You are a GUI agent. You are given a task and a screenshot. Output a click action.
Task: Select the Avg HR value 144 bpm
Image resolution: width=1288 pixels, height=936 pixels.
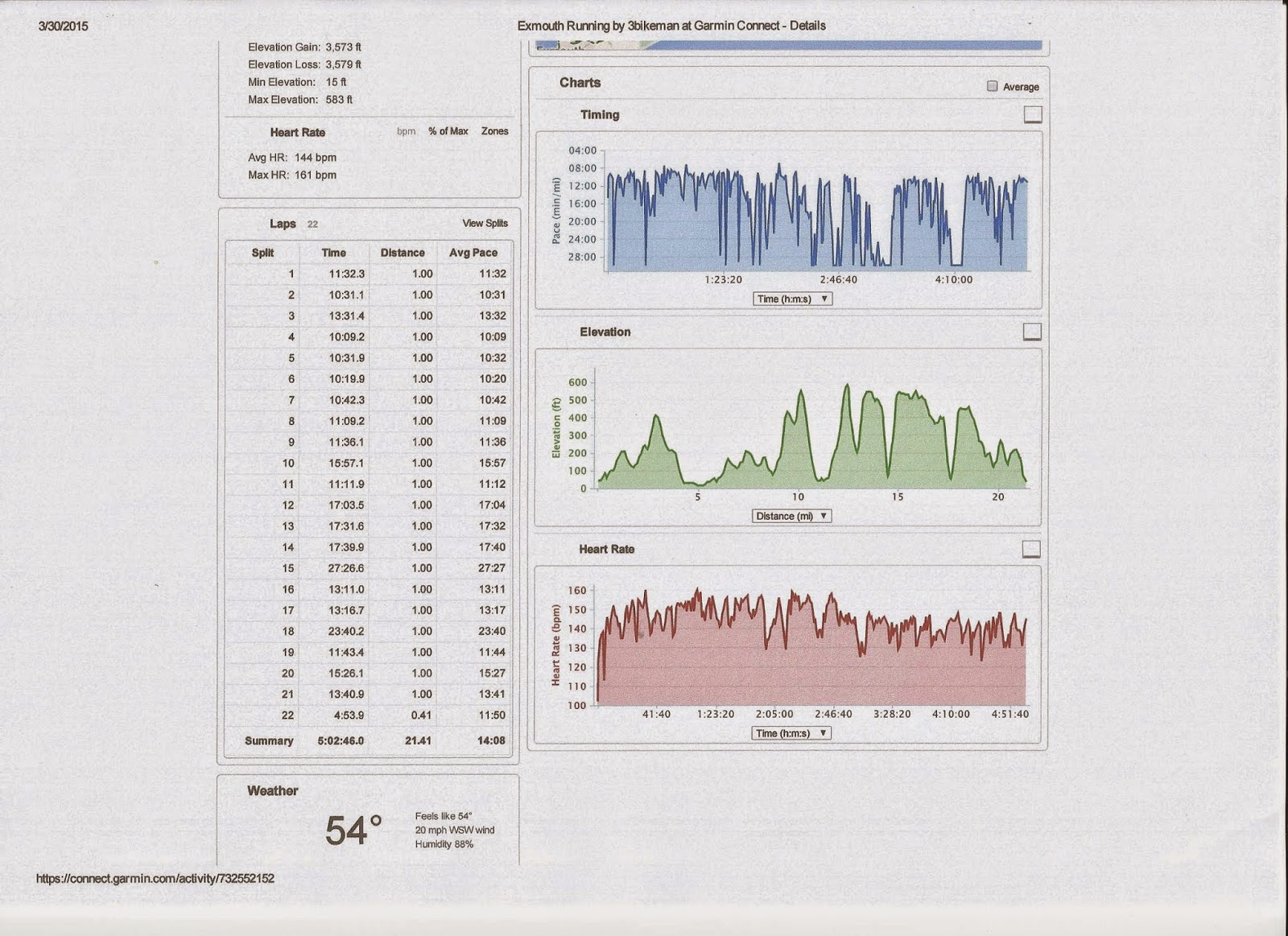[316, 158]
